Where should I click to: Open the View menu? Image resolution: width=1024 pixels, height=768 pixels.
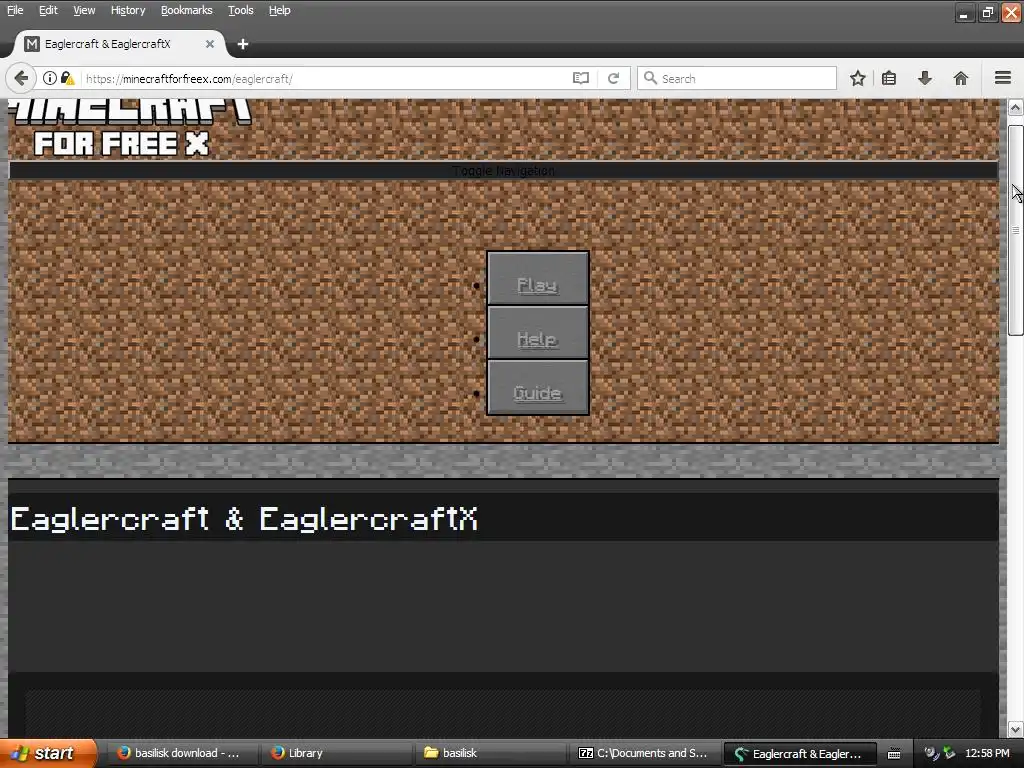coord(84,10)
